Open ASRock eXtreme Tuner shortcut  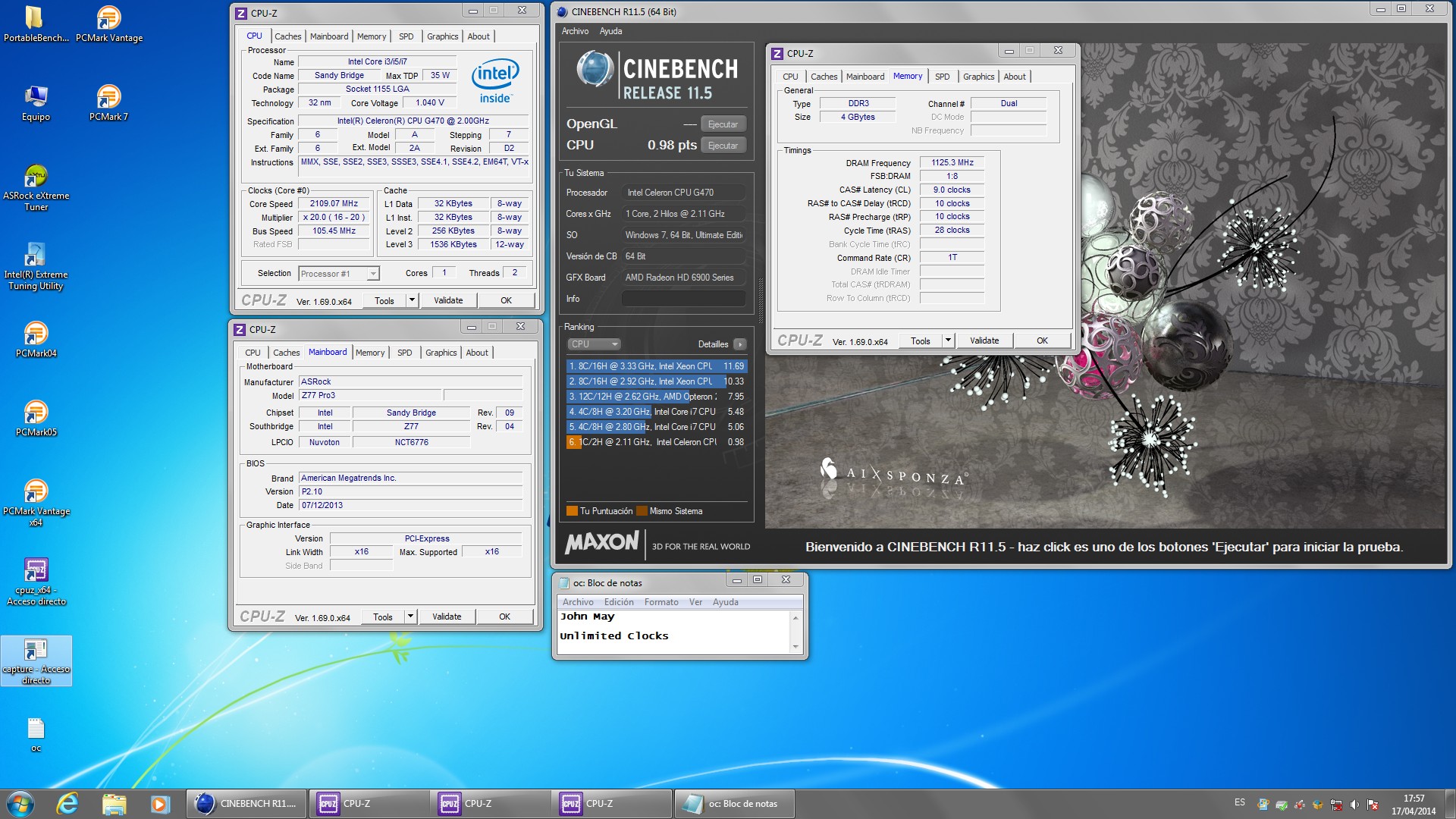click(36, 188)
